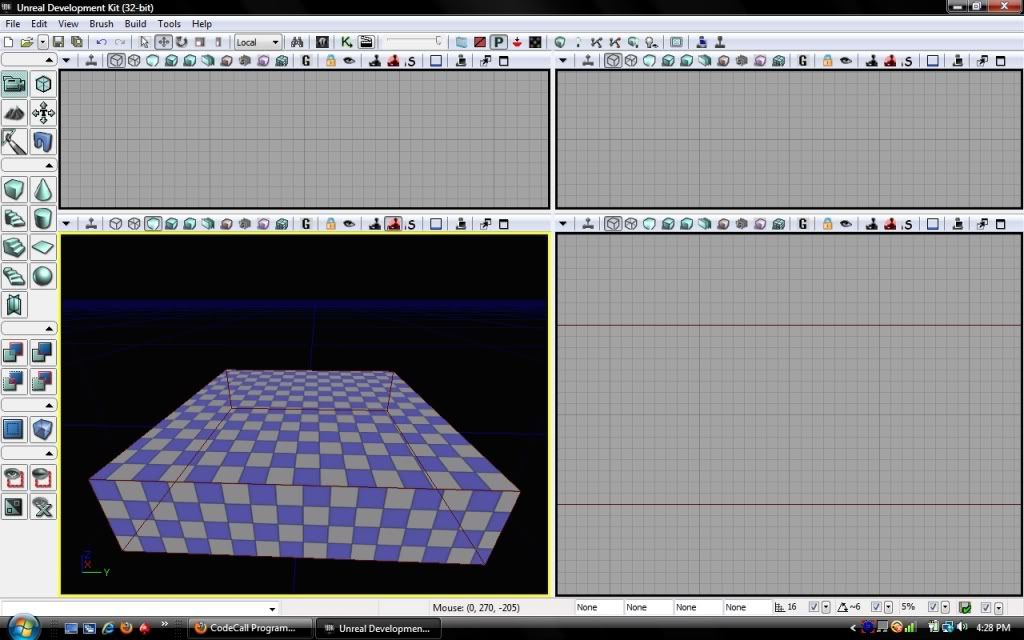Open the Kismet editor from toolbar

346,42
